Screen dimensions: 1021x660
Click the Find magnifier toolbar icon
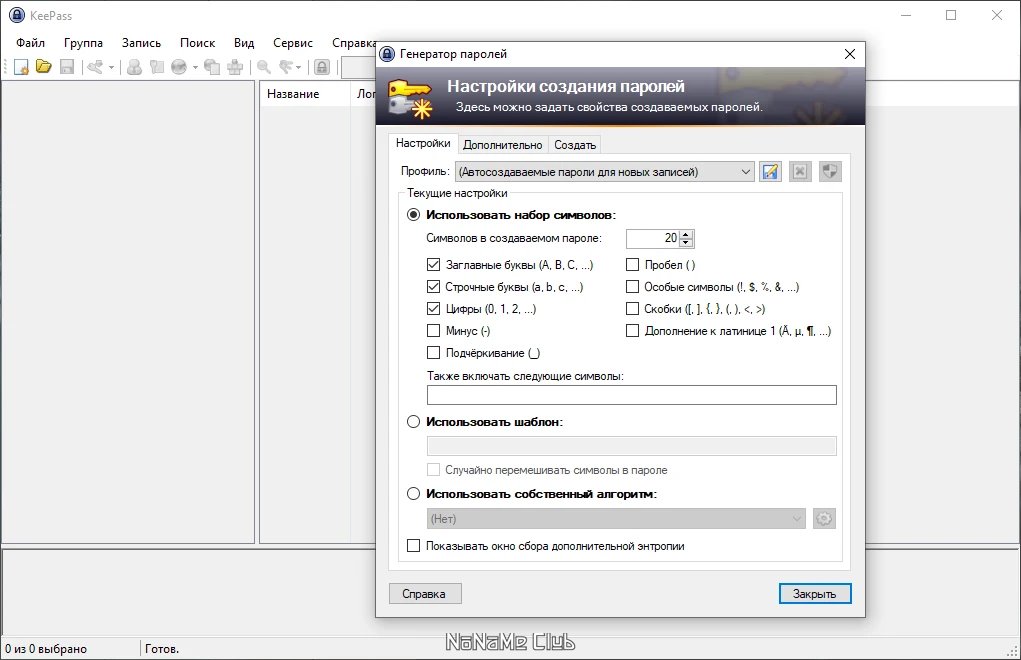point(264,67)
